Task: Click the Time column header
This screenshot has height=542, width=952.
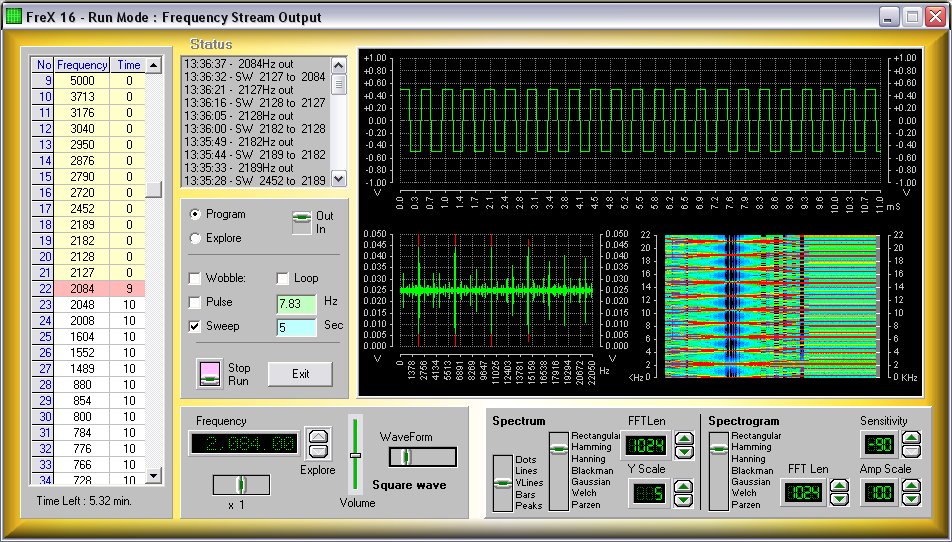Action: [128, 65]
